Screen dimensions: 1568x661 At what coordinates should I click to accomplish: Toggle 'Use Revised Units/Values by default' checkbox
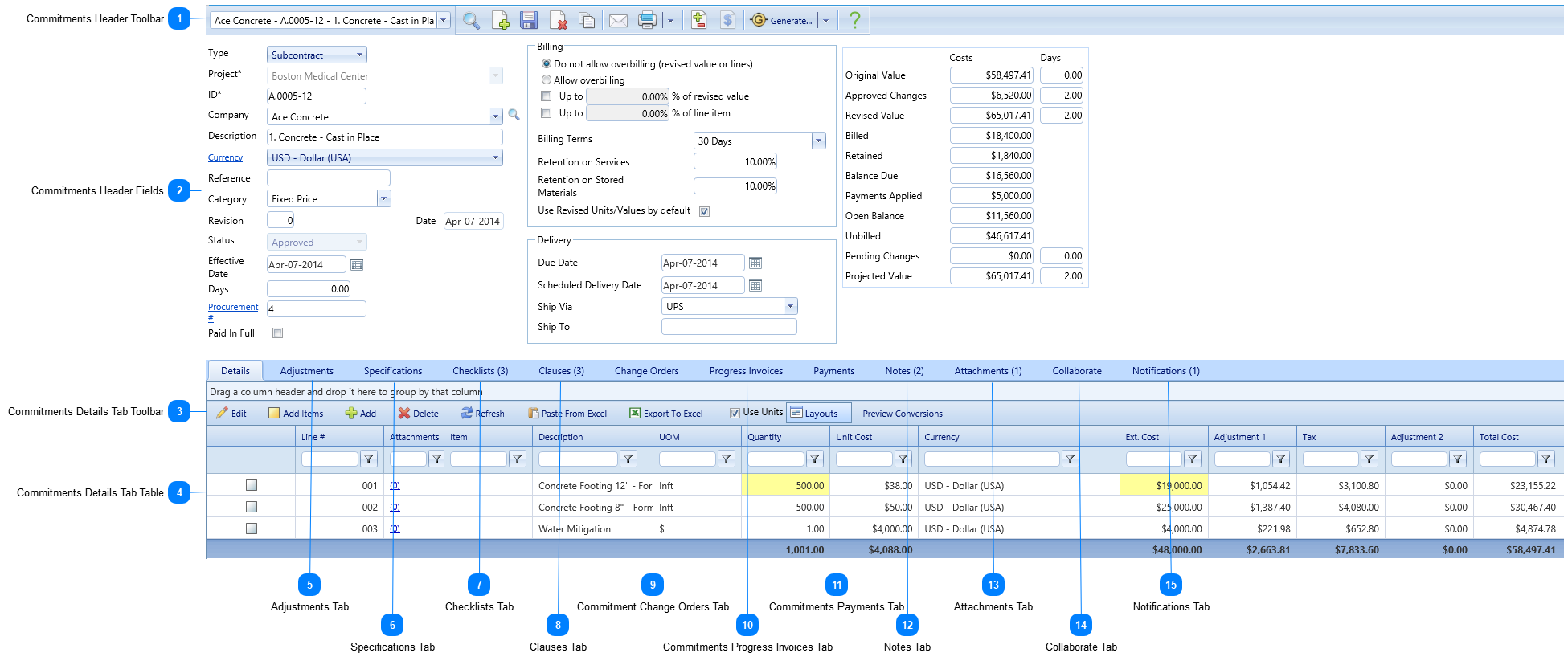tap(704, 211)
